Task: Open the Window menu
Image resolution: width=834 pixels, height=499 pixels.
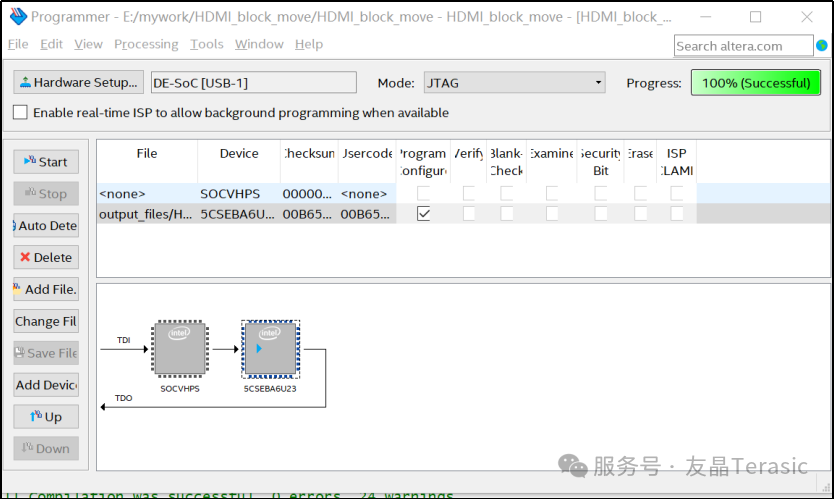Action: (259, 44)
